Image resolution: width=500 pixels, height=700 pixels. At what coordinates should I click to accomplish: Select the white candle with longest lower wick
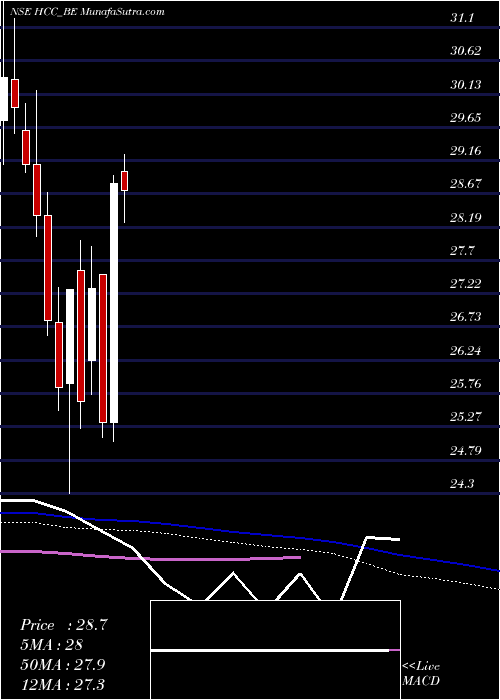click(x=70, y=336)
